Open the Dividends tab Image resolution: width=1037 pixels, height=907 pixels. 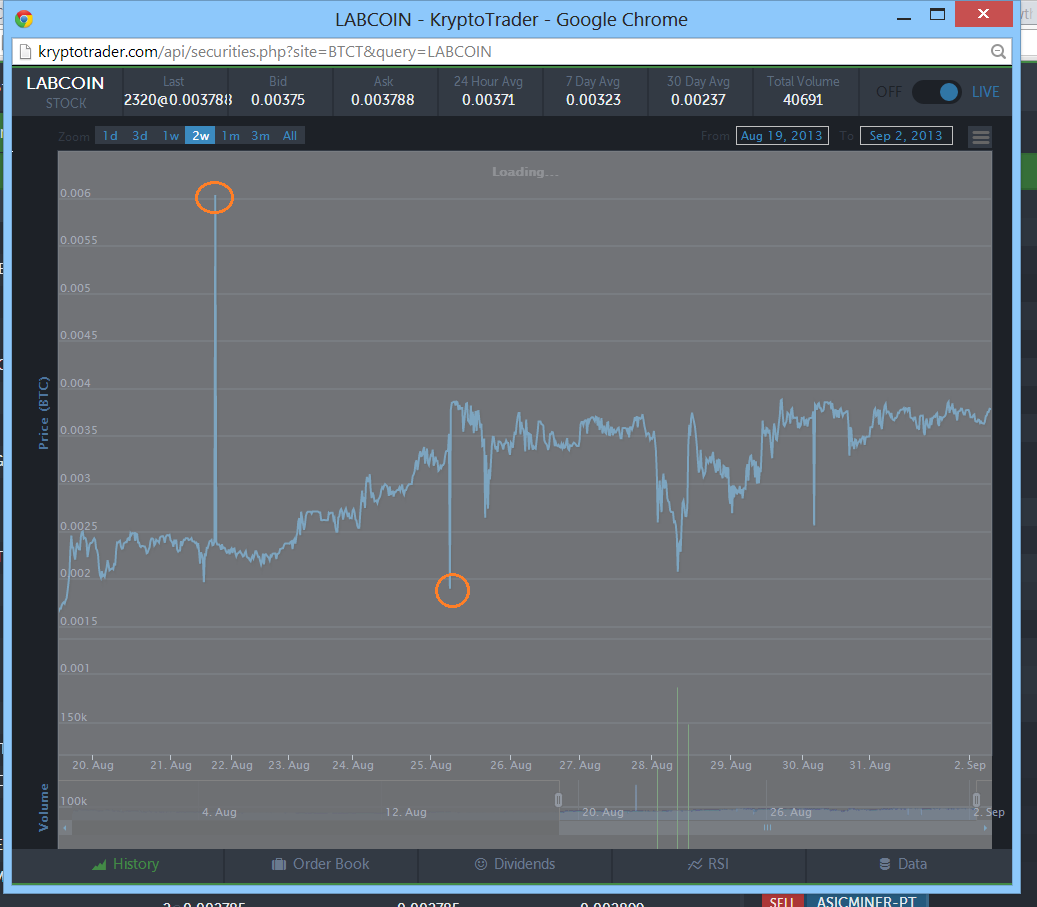point(515,864)
